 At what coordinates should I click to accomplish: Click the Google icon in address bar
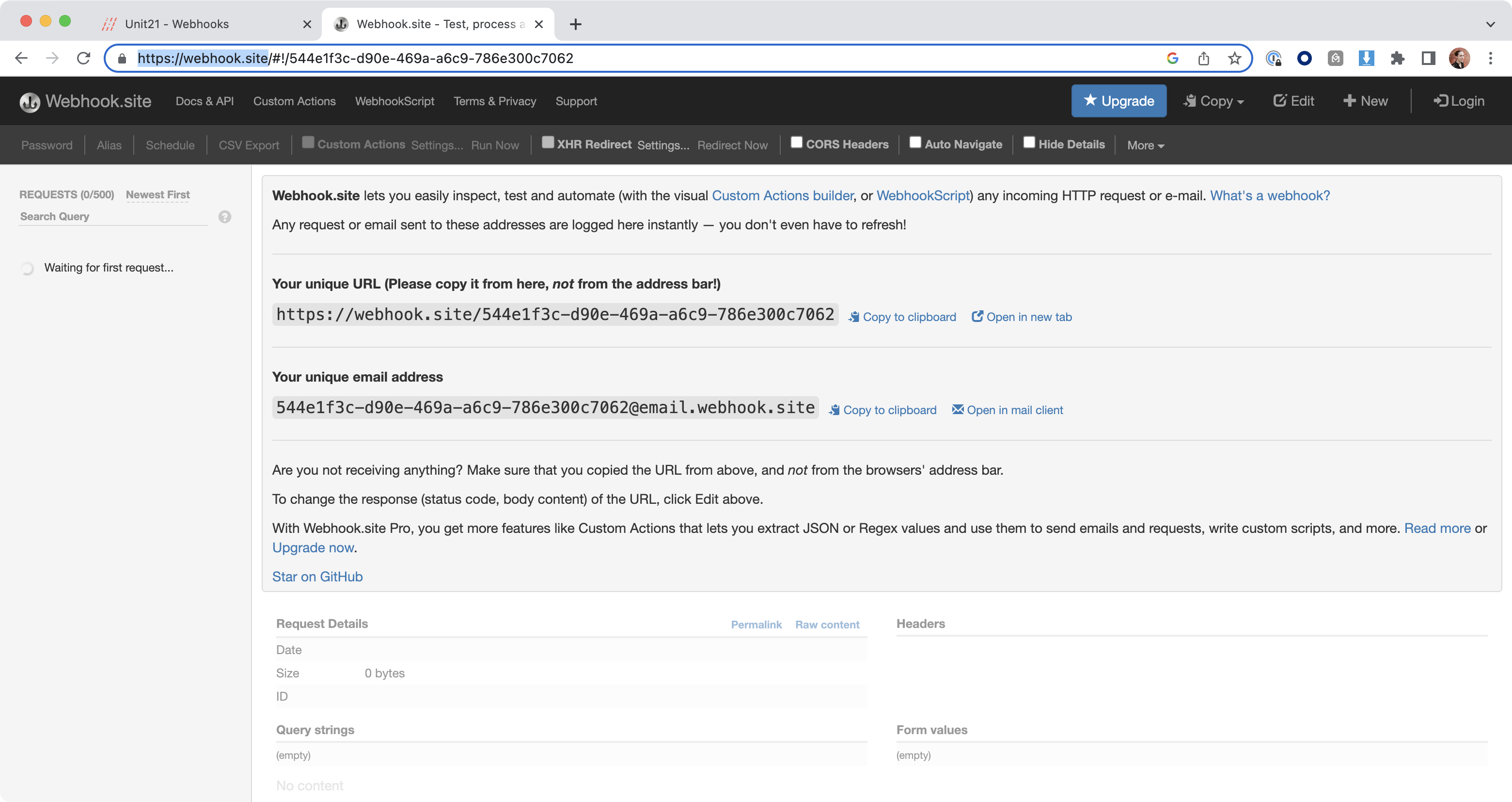pos(1172,58)
